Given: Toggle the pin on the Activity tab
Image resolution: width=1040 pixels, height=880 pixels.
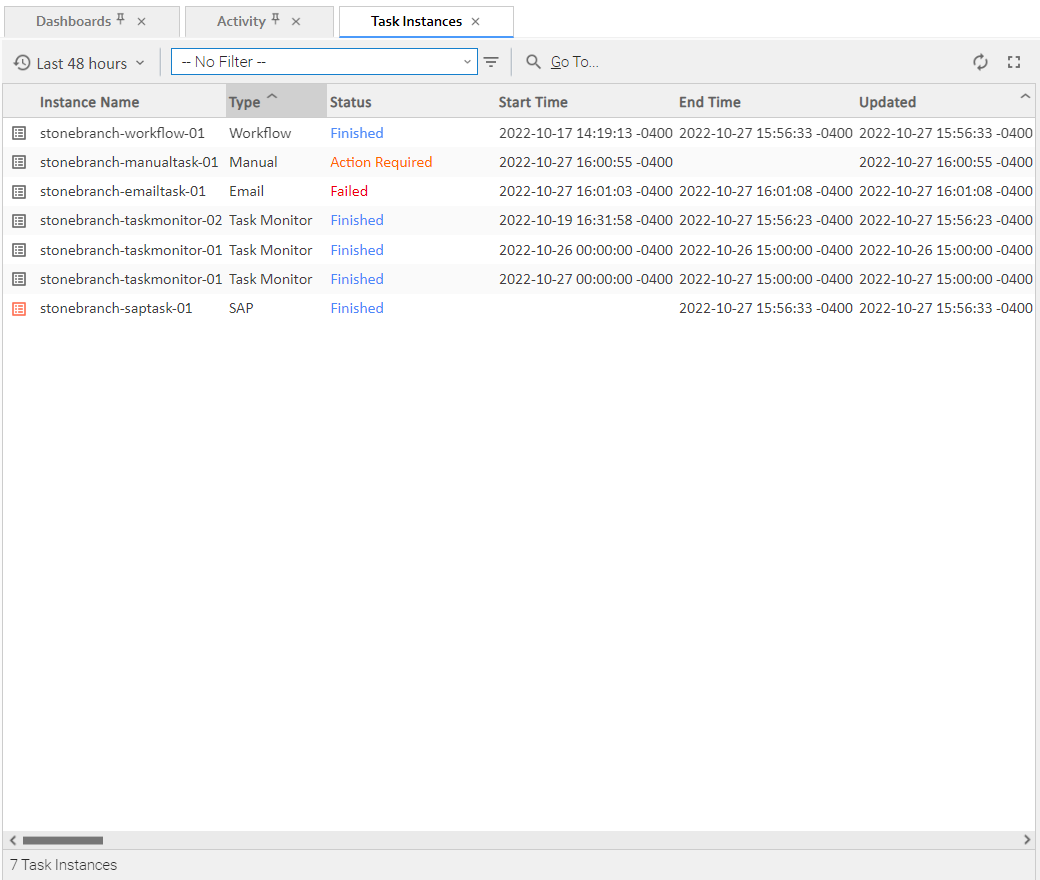Looking at the screenshot, I should (276, 20).
